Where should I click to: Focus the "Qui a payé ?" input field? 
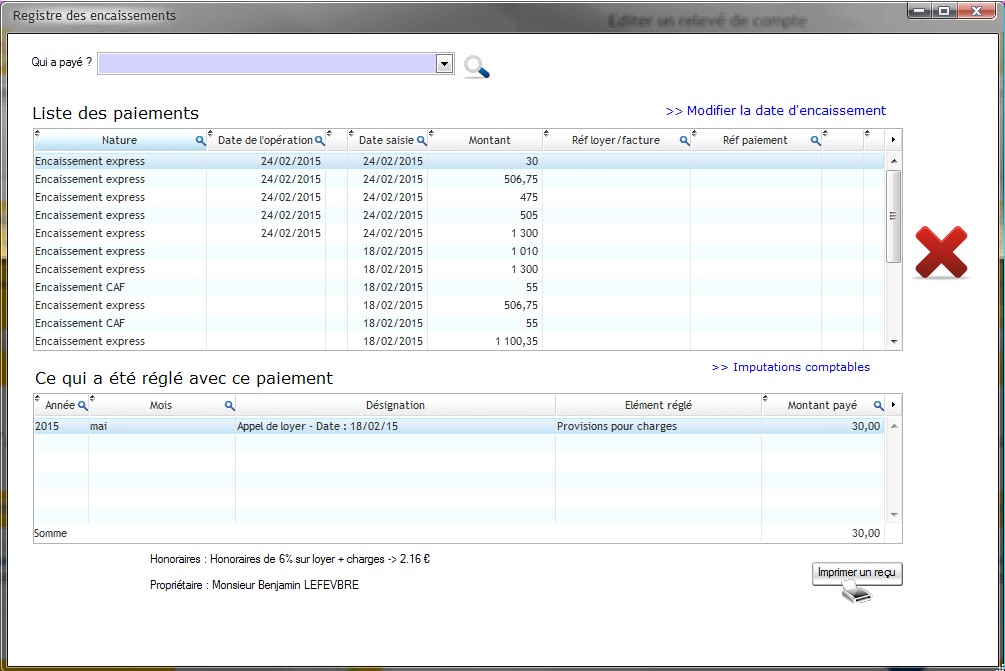coord(267,63)
